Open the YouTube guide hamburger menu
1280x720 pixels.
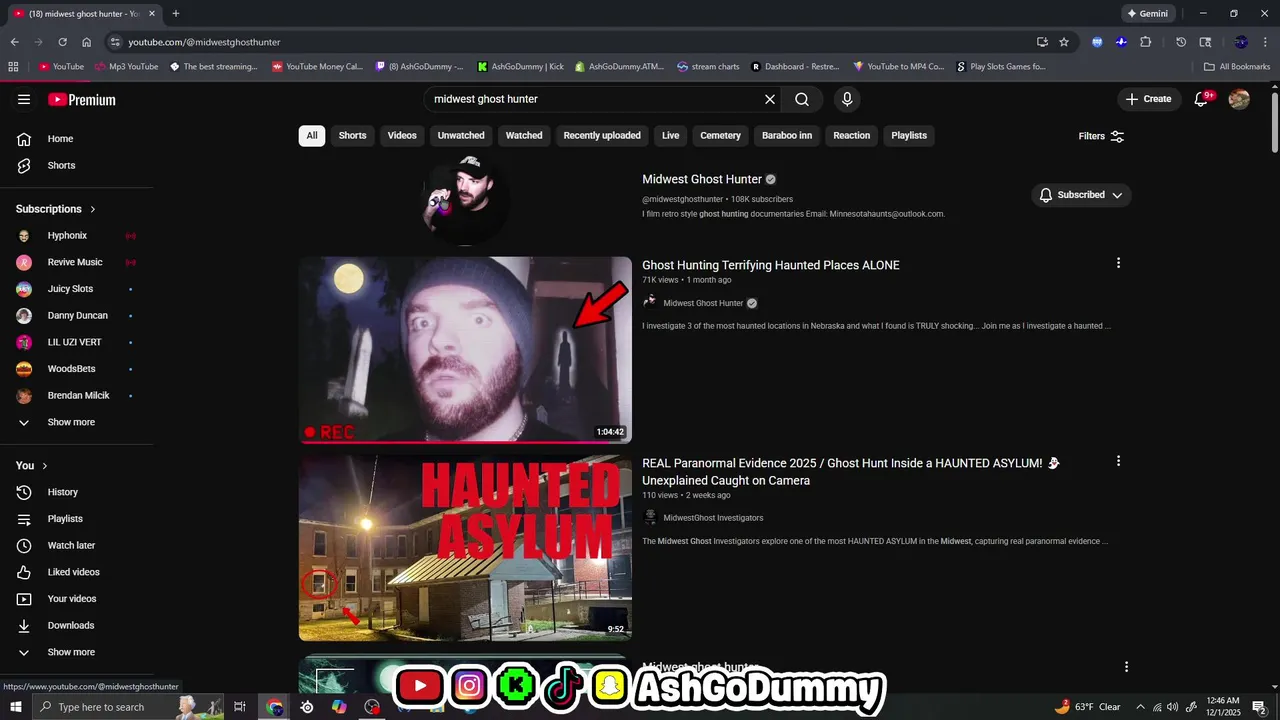tap(24, 99)
